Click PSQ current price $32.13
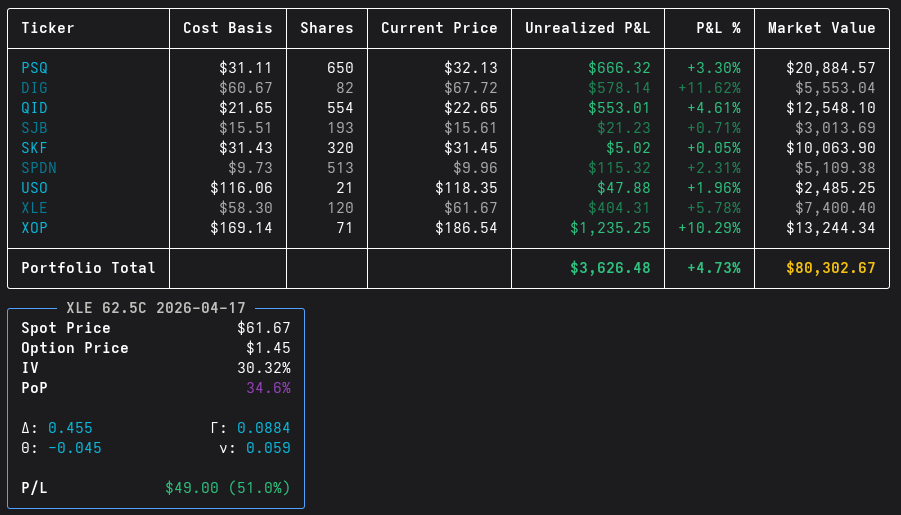901x515 pixels. [471, 68]
